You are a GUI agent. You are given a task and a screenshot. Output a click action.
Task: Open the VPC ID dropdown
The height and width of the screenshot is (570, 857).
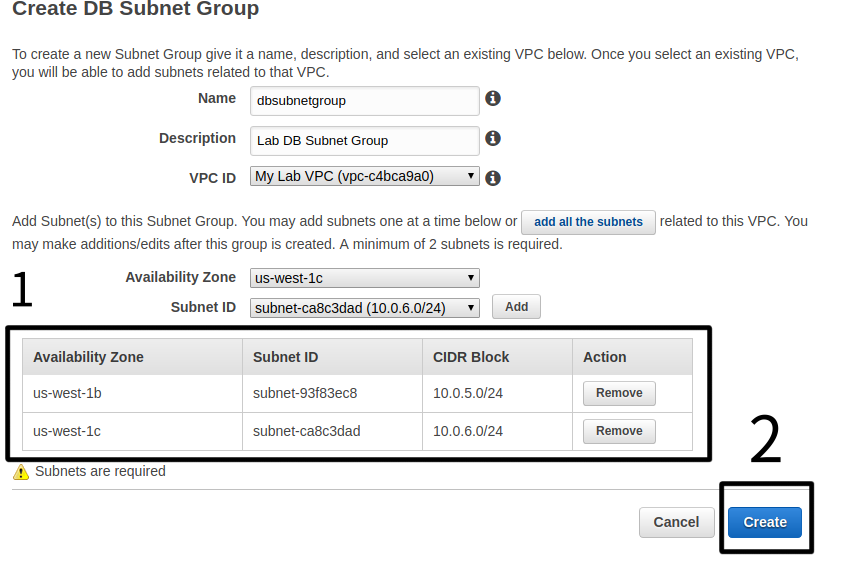[365, 177]
